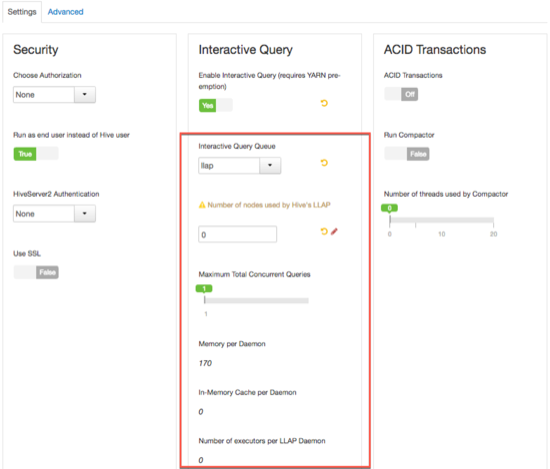550x469 pixels.
Task: Switch ACID Transactions toggle on
Action: click(x=401, y=94)
